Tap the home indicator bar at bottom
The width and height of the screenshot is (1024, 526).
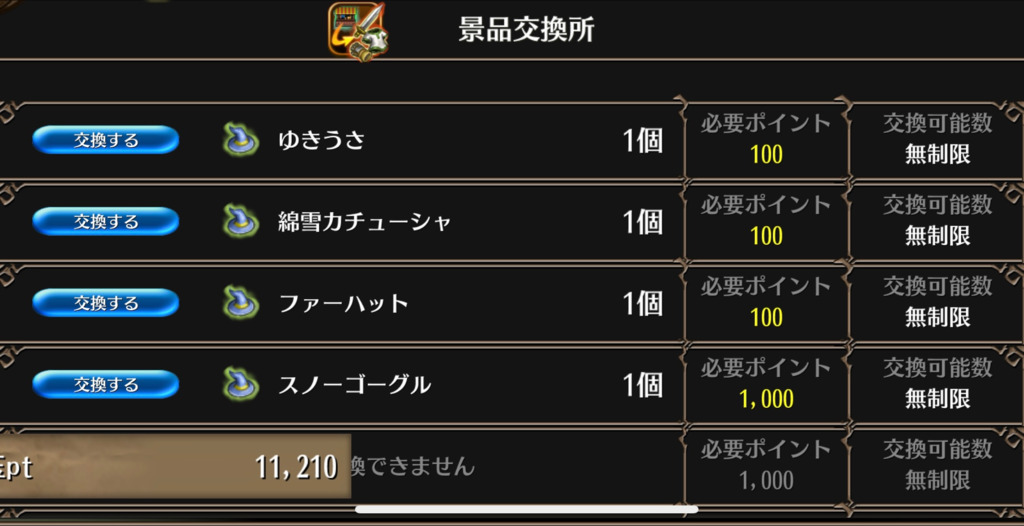coord(526,509)
